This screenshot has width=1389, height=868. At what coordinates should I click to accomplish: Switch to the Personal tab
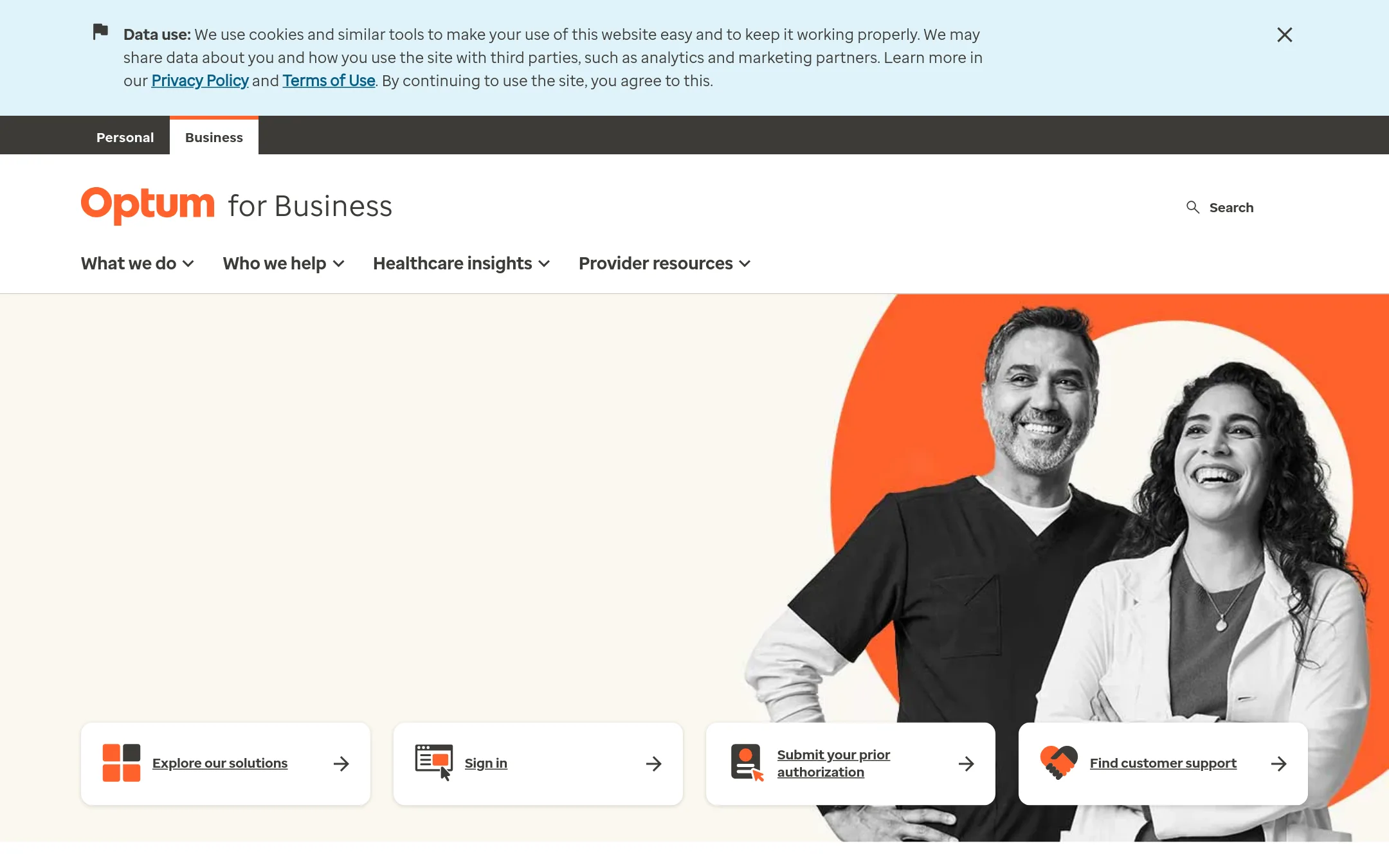(125, 137)
